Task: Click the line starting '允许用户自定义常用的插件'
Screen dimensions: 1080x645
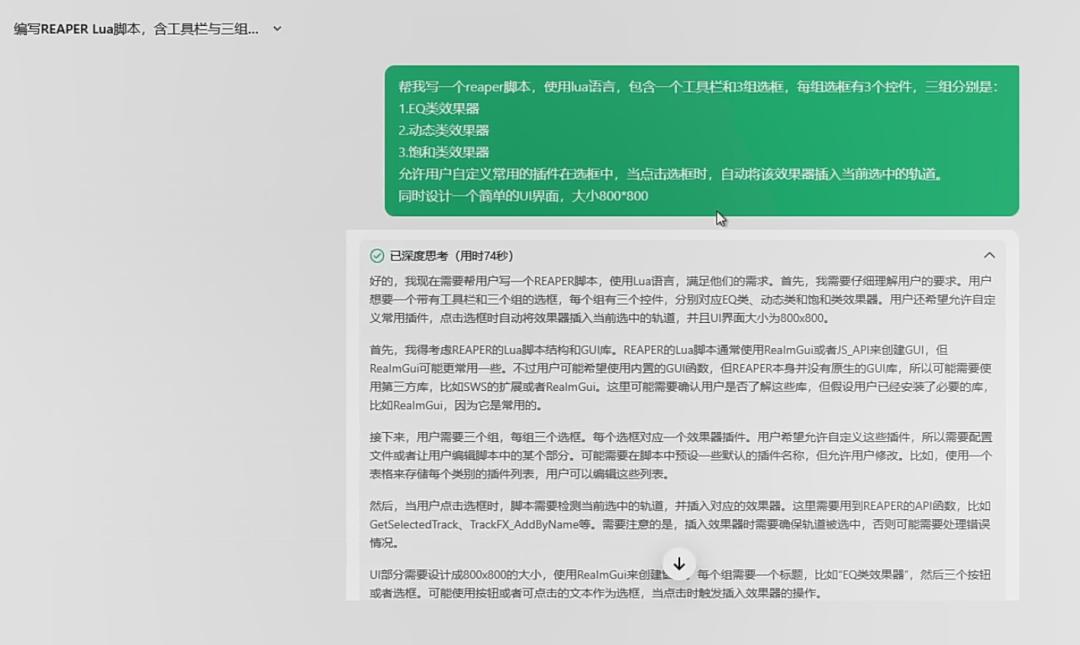Action: (670, 174)
